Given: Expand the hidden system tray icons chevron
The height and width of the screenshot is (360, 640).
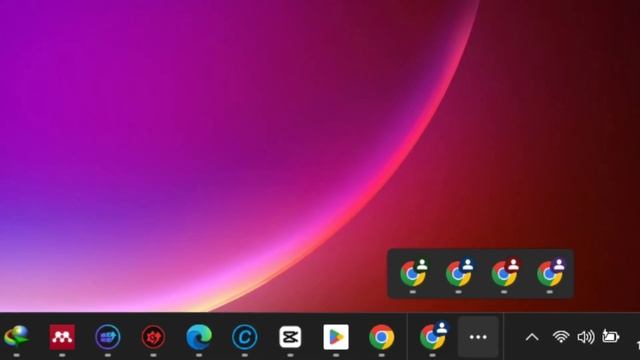Looking at the screenshot, I should click(x=532, y=337).
